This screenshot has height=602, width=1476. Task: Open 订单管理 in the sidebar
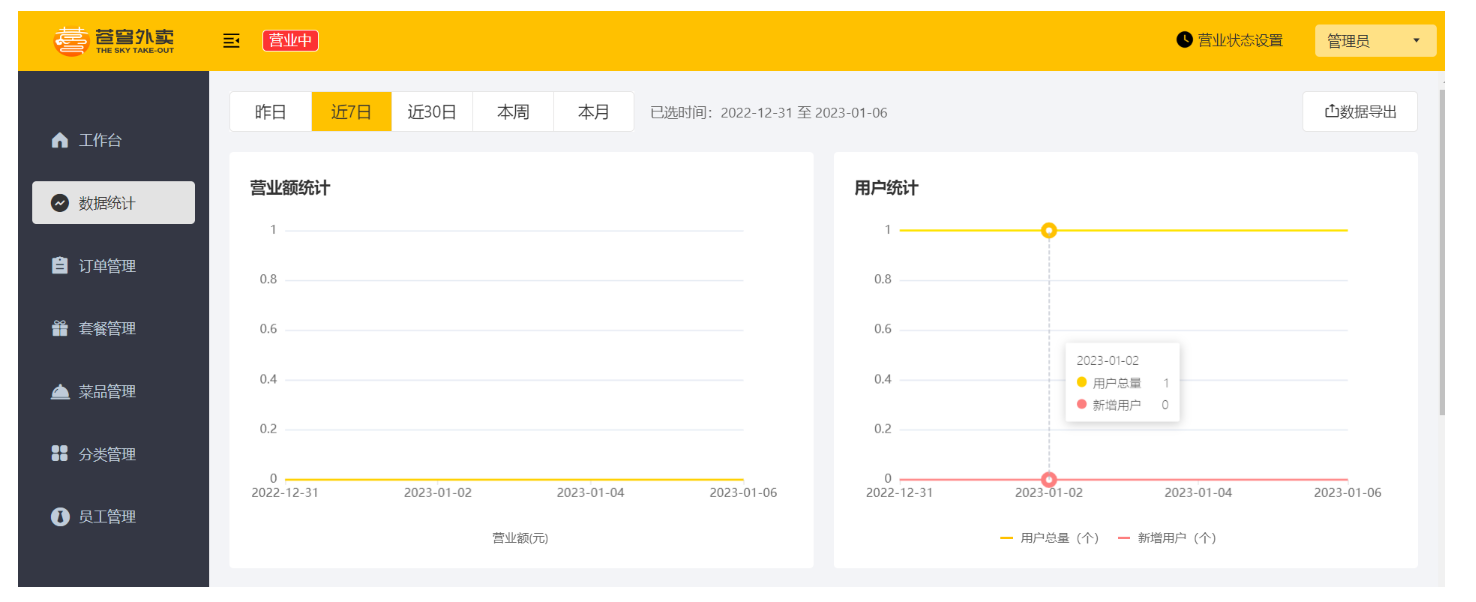click(x=113, y=266)
